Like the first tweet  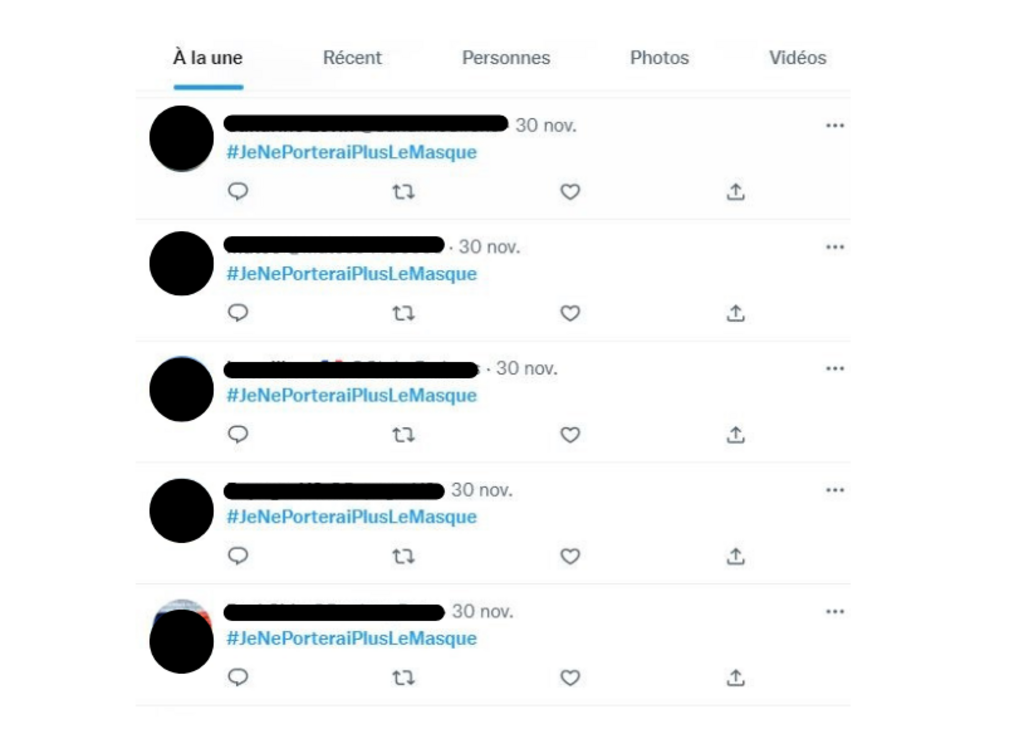(x=570, y=192)
